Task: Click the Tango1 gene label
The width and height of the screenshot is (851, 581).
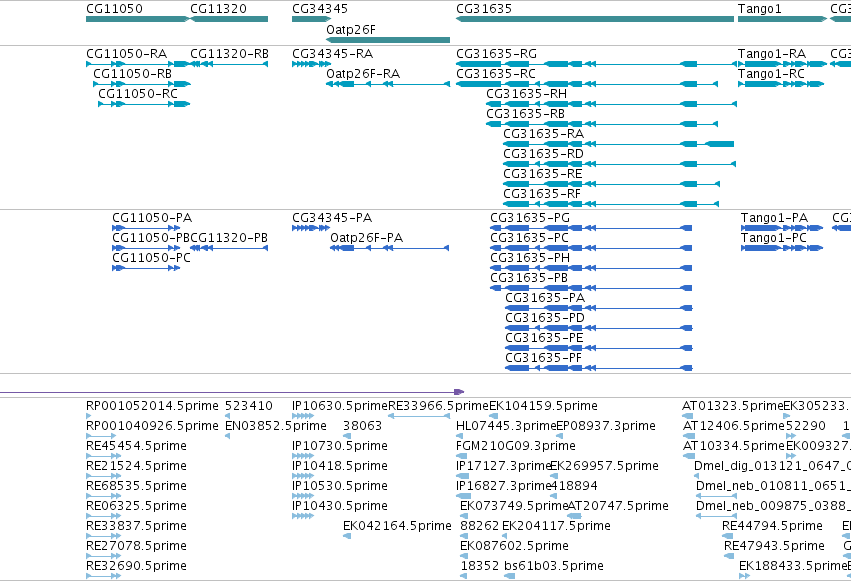Action: [759, 9]
